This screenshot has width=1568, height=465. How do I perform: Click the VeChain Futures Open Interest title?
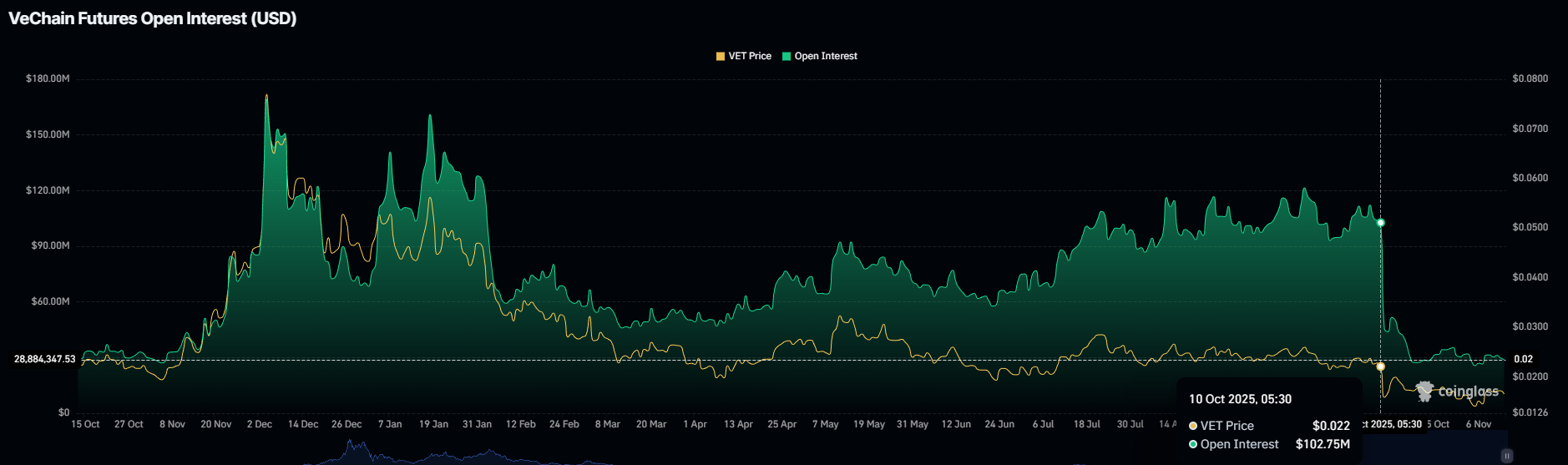[153, 18]
